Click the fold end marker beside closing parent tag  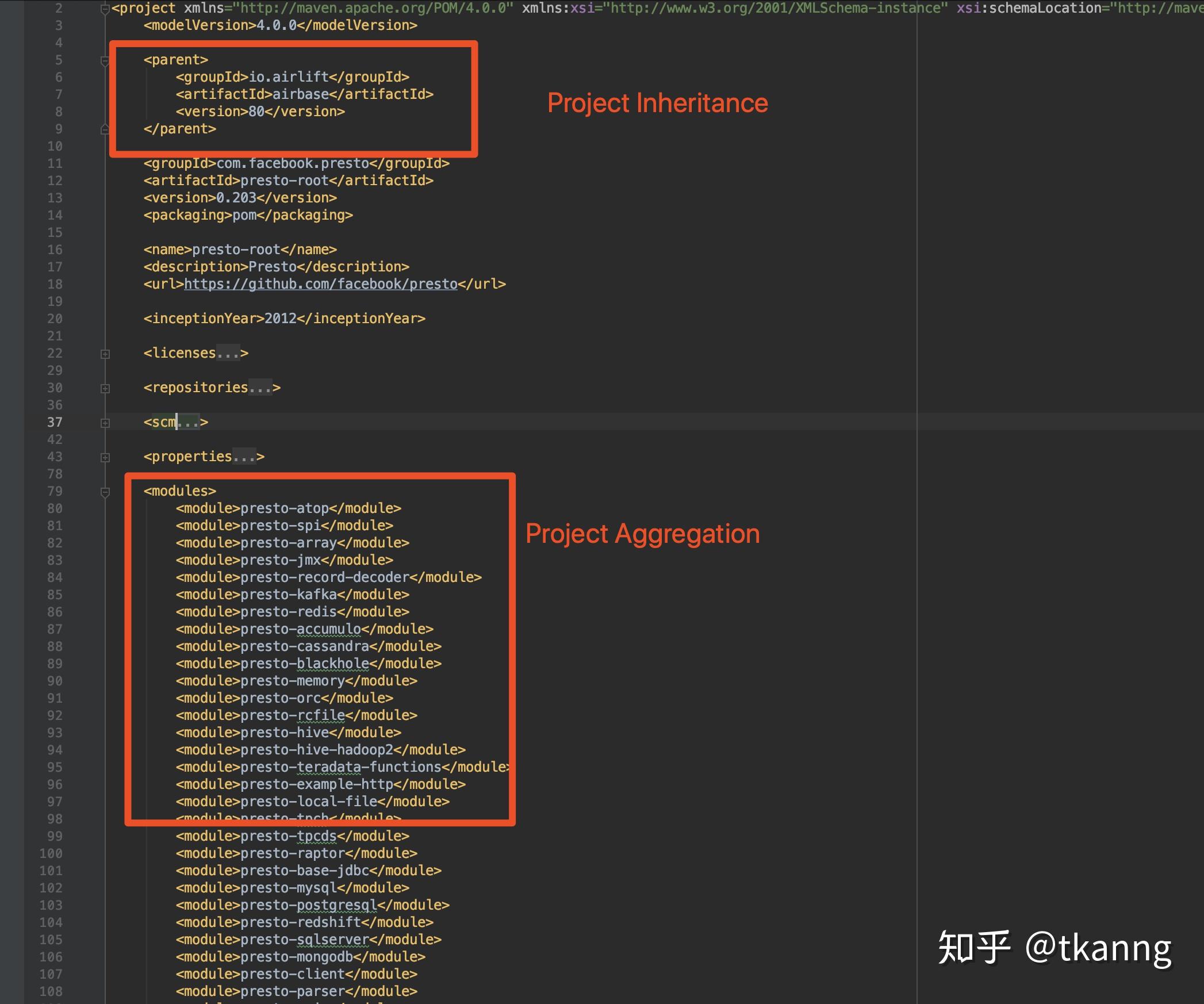(105, 130)
